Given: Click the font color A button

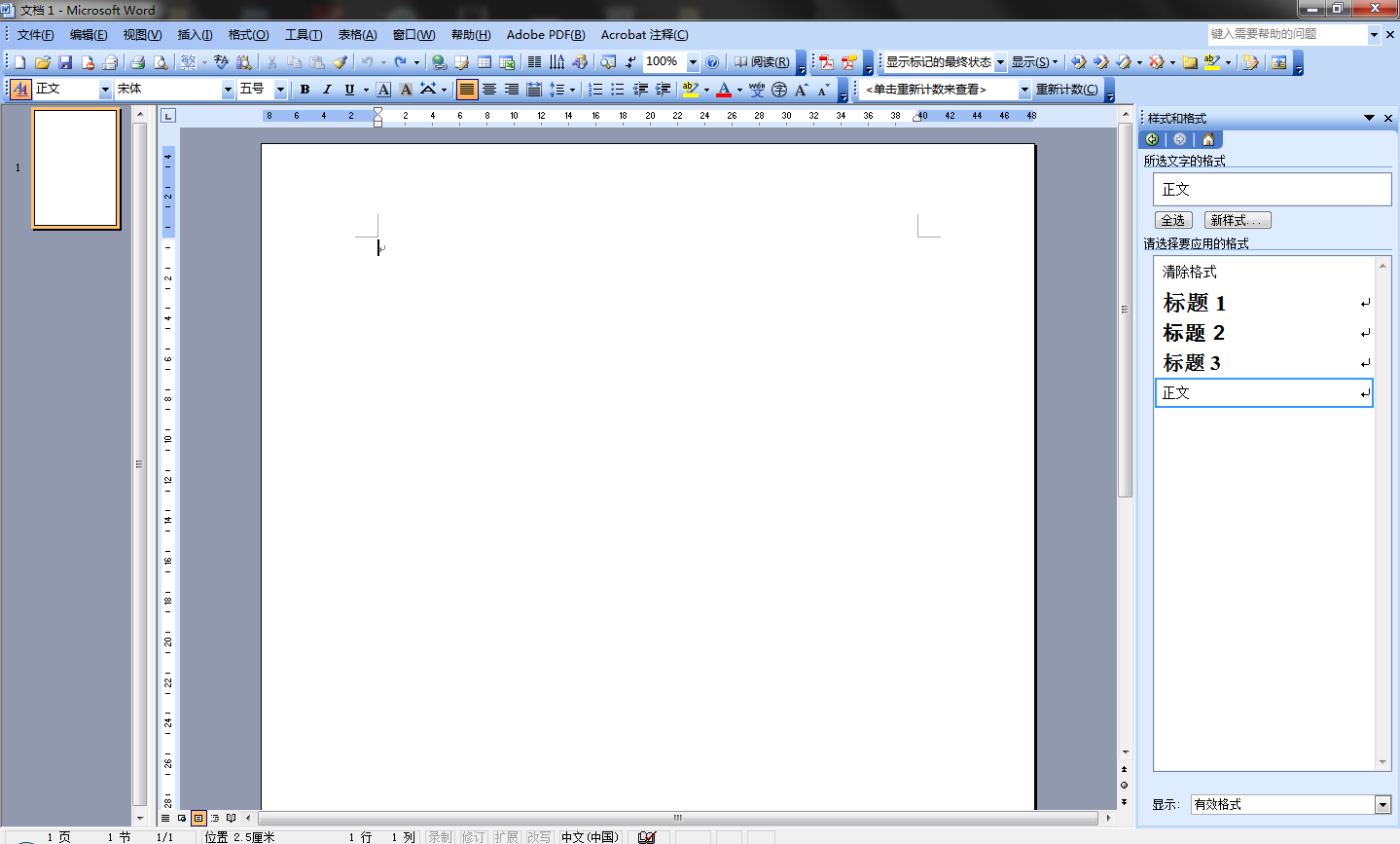Looking at the screenshot, I should [x=724, y=90].
